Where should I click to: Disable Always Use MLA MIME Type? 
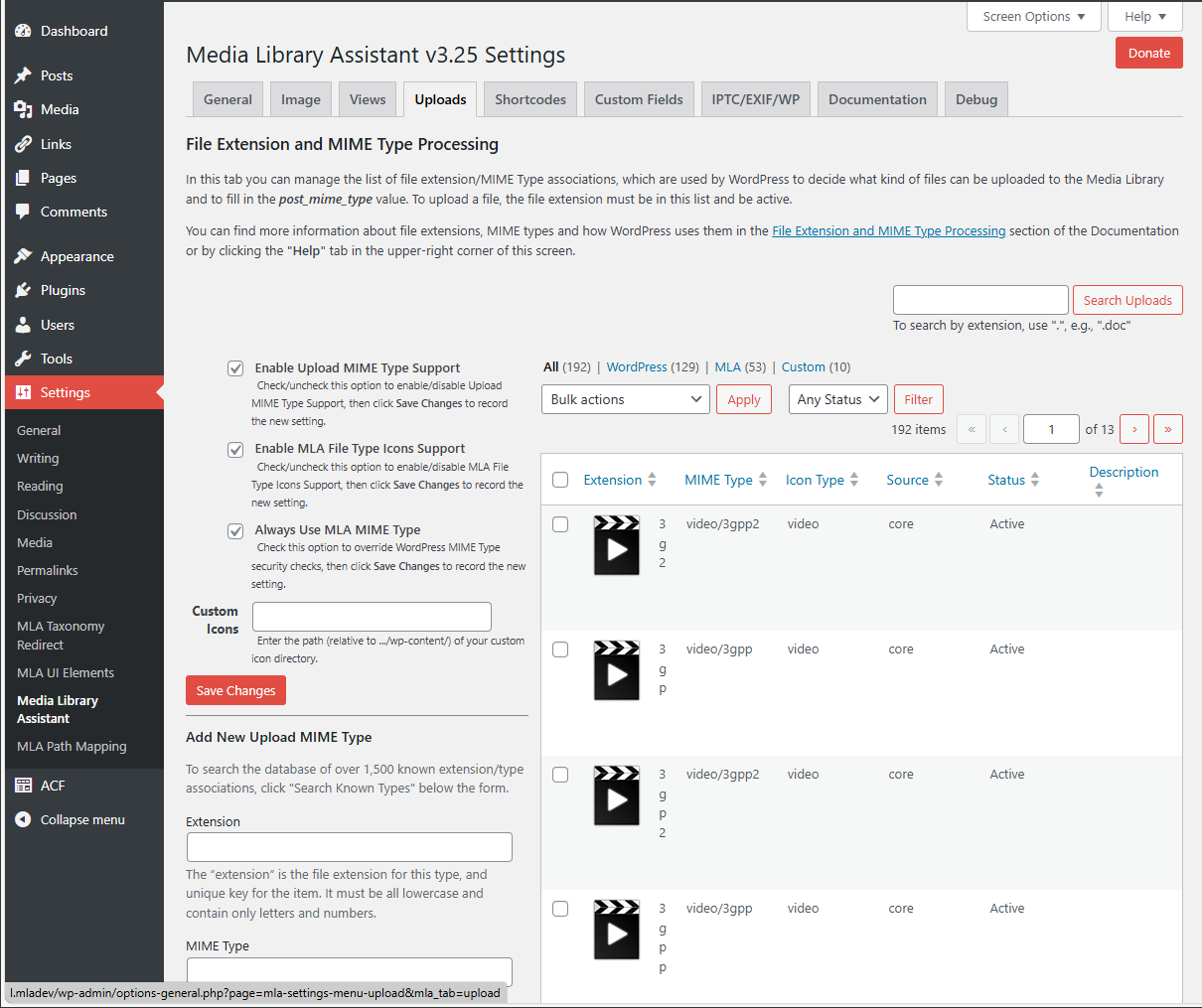click(x=235, y=530)
